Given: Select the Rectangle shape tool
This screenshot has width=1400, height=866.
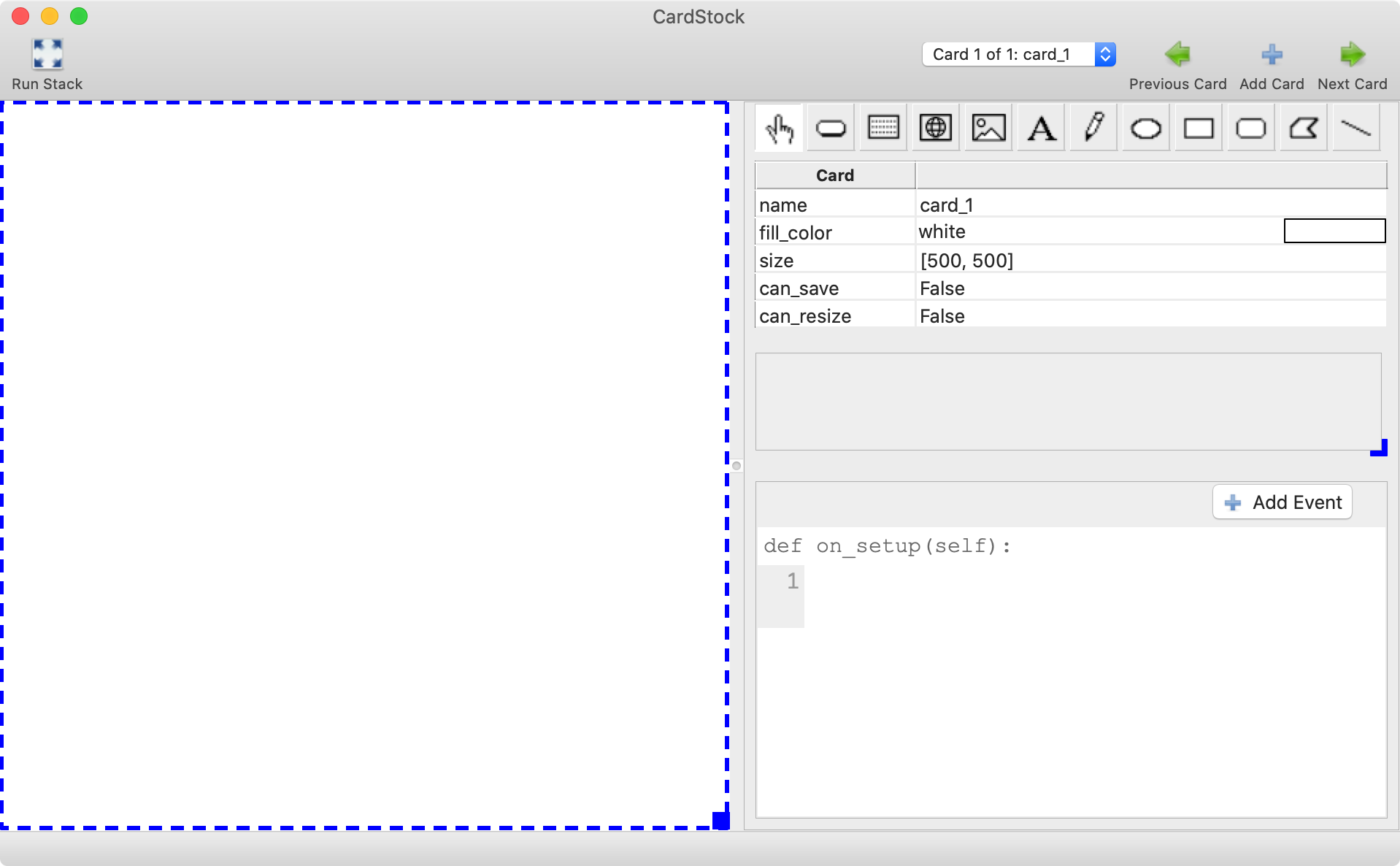Looking at the screenshot, I should click(1199, 129).
